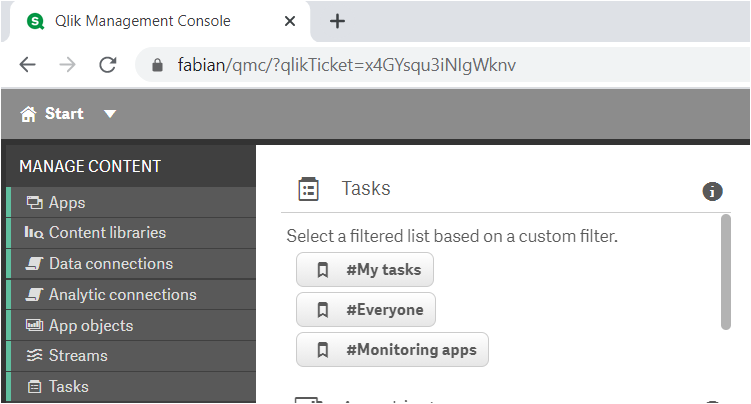751x404 pixels.
Task: Click the Tasks panel heading icon
Action: [x=309, y=189]
